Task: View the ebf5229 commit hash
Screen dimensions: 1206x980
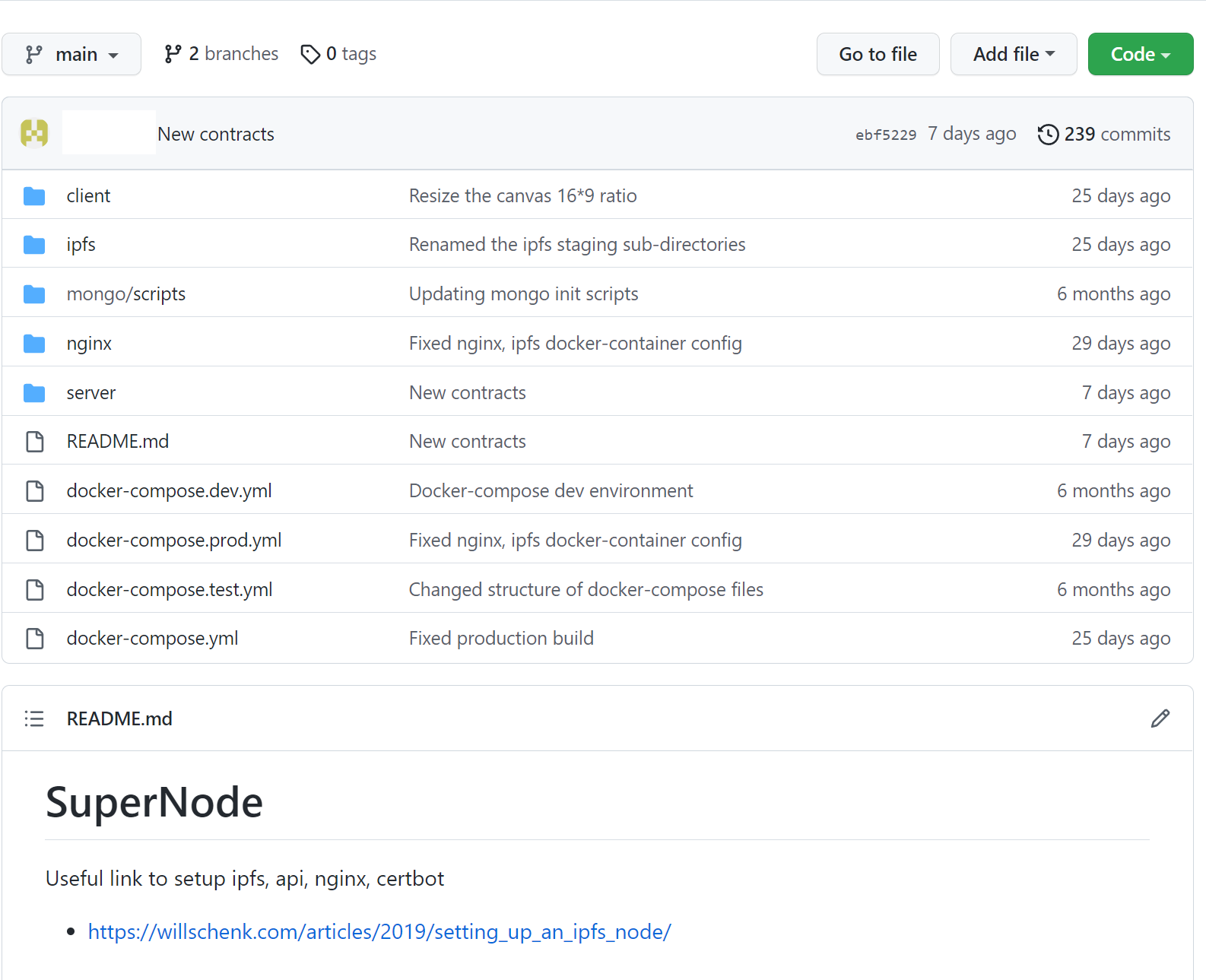Action: pos(886,135)
